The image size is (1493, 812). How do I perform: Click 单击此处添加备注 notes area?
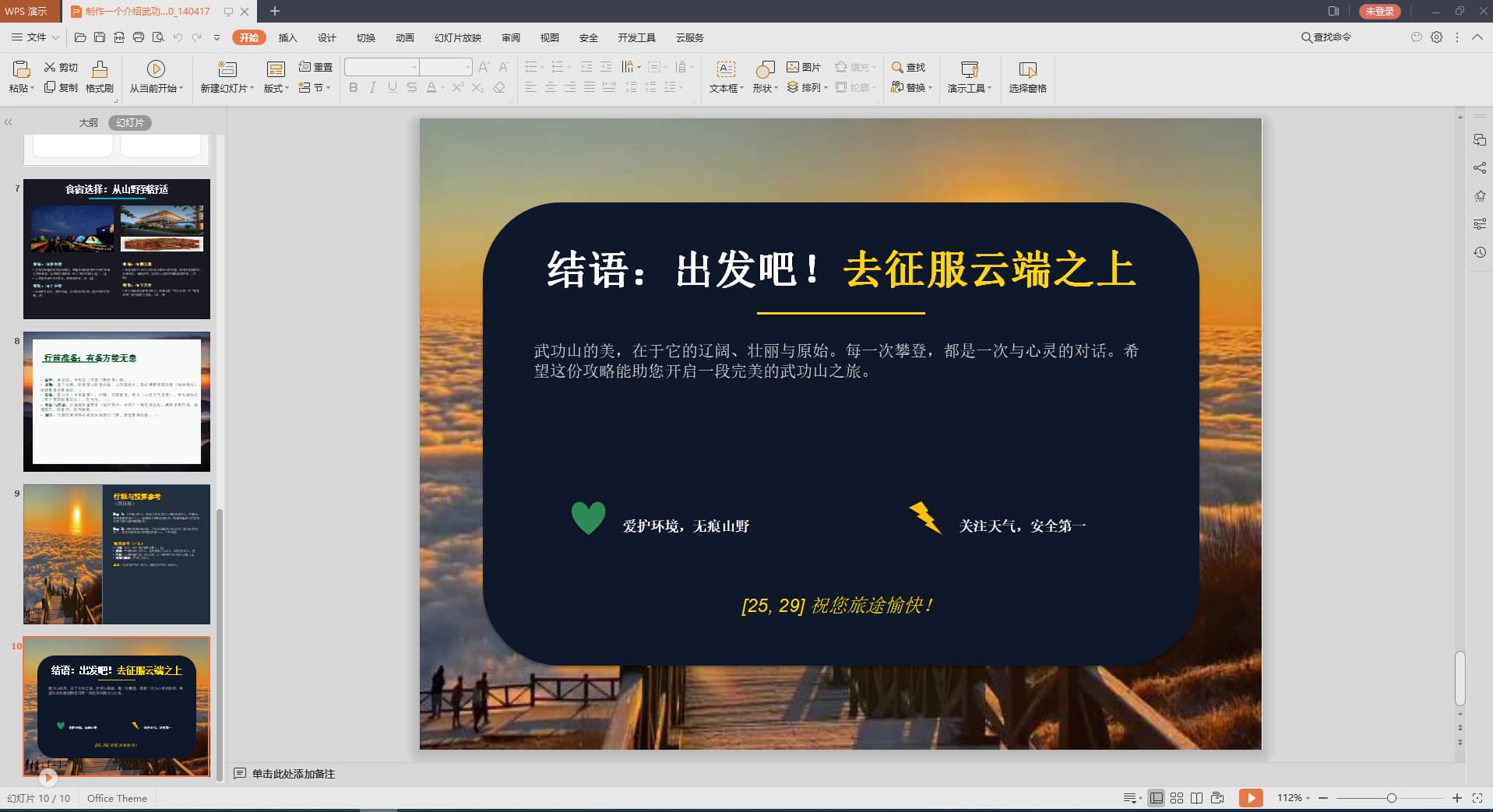[293, 774]
